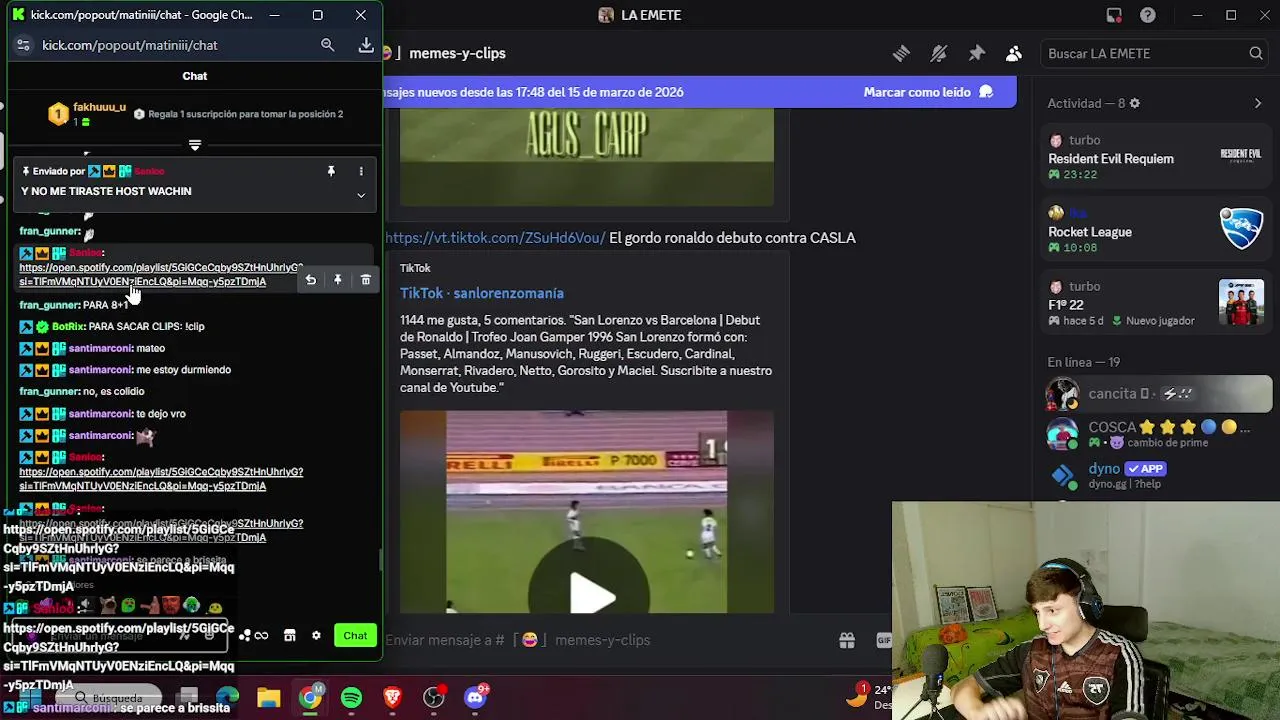
Task: Toggle member list icon in Discord header
Action: coord(1014,53)
